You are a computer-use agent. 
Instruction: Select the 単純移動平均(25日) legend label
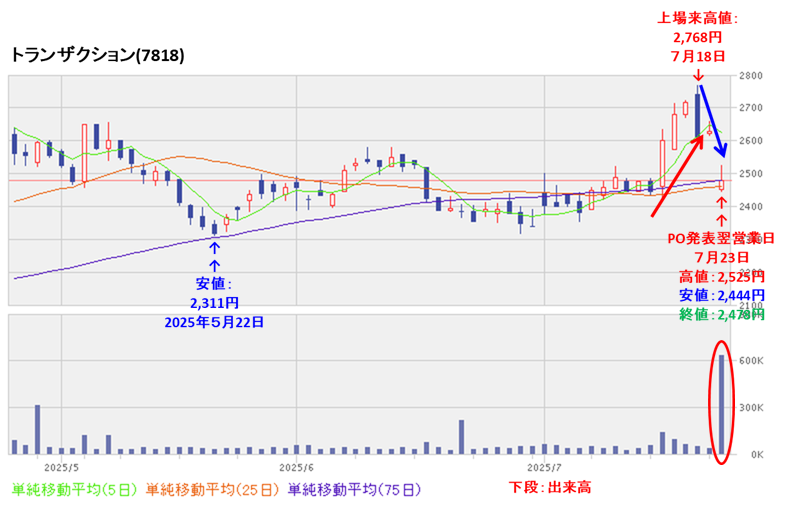coord(212,490)
